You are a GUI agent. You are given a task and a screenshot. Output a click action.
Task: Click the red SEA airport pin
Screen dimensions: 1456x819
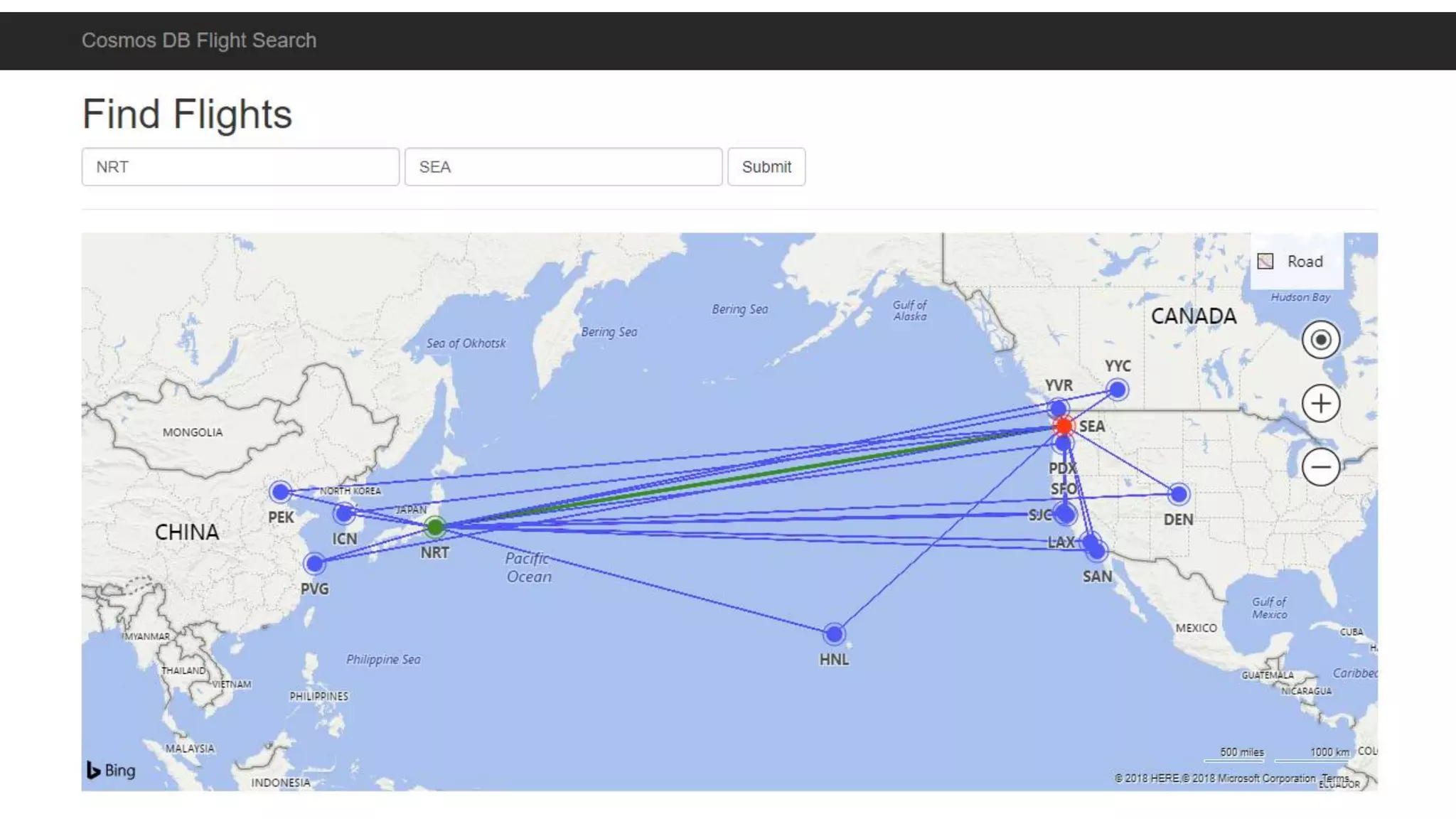pos(1064,426)
